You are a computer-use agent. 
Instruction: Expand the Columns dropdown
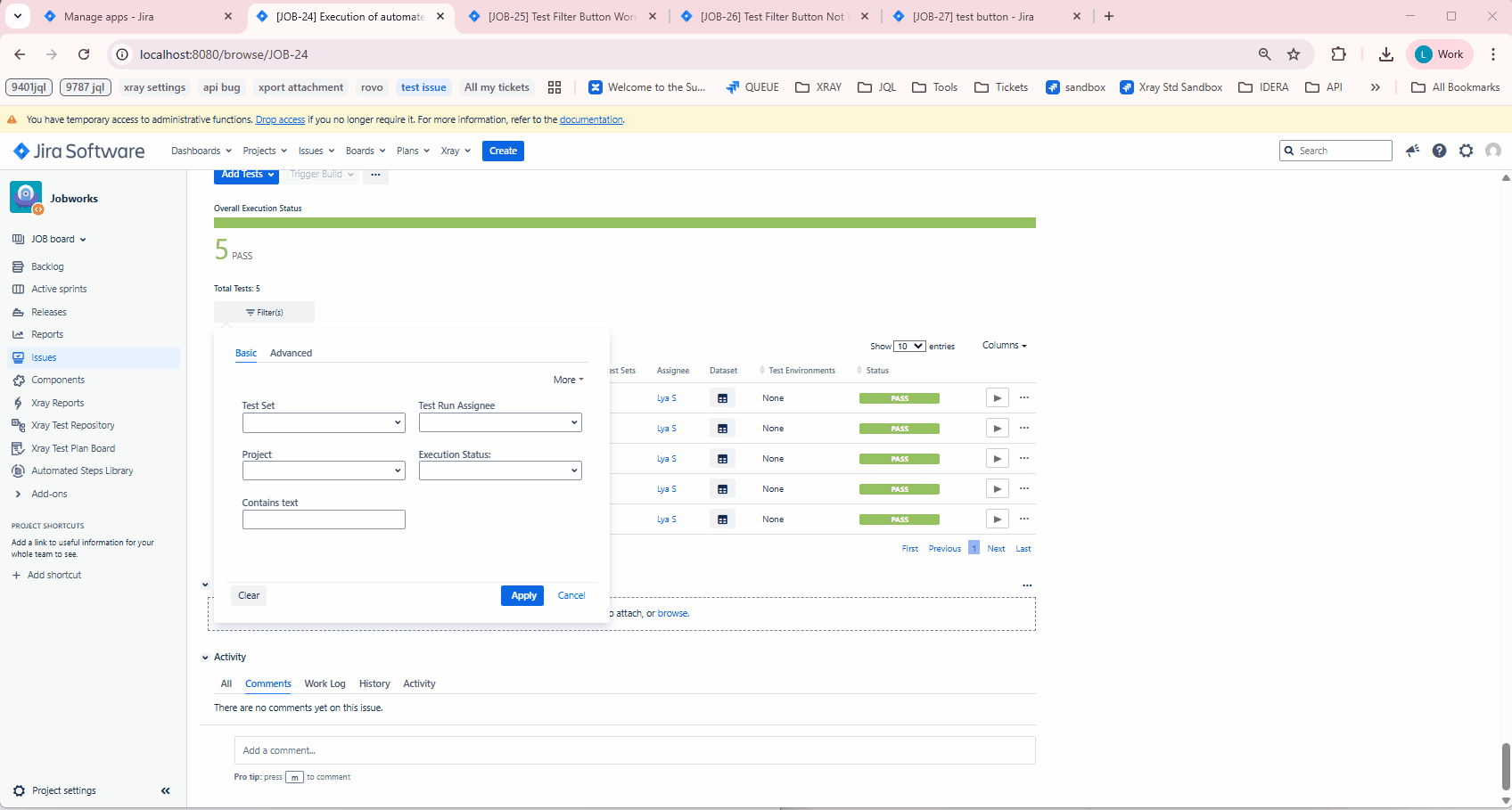(x=1004, y=346)
